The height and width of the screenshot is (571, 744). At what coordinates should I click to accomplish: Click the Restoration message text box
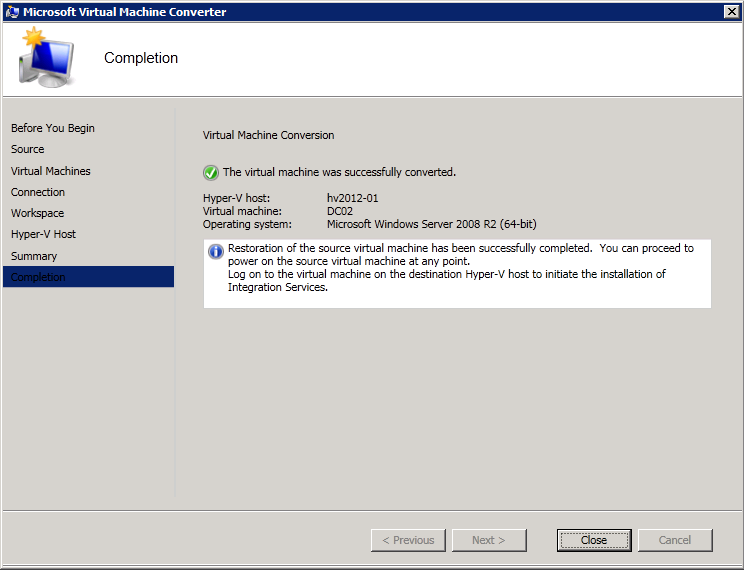pos(457,274)
